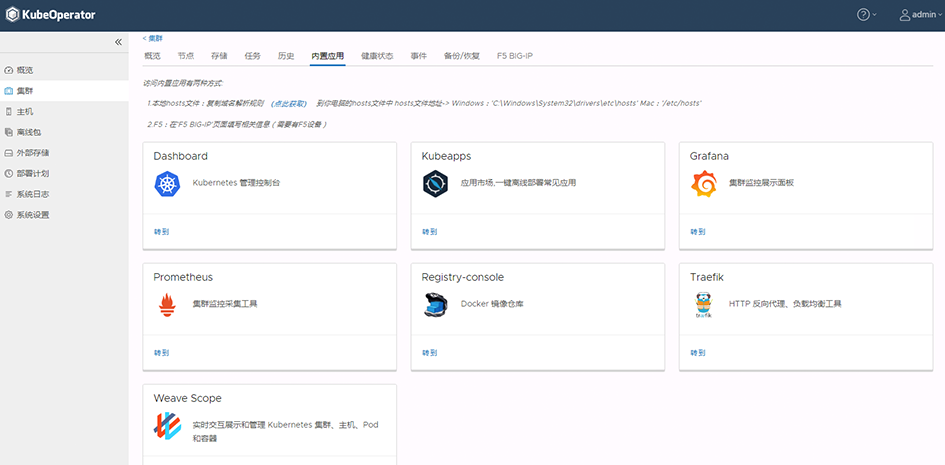This screenshot has height=465, width=945.
Task: Click the 主机 sidebar icon
Action: (8, 111)
